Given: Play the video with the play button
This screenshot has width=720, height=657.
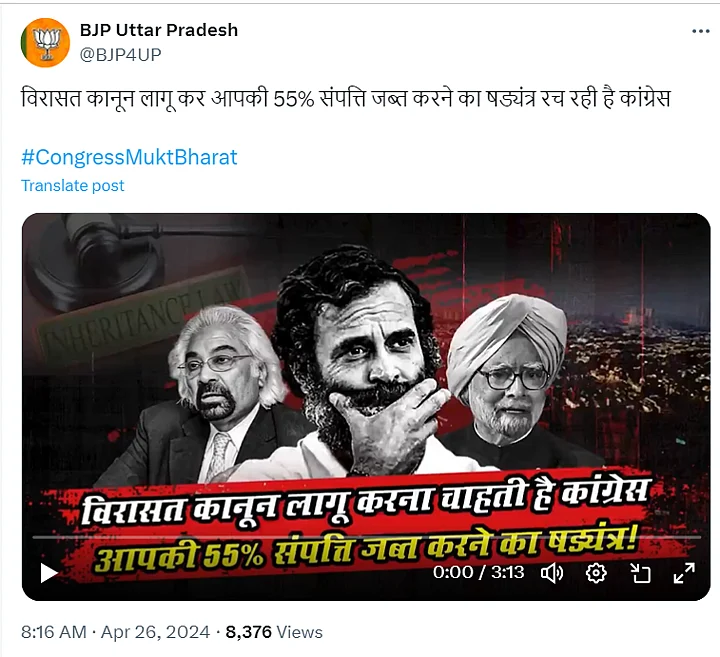Looking at the screenshot, I should (x=49, y=573).
